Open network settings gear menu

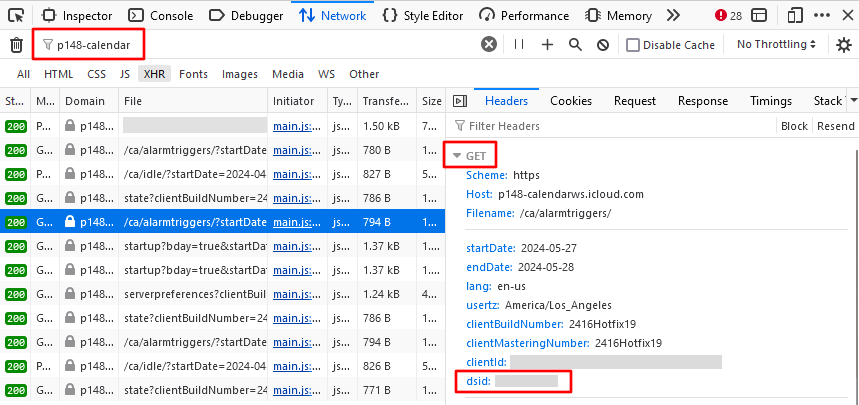pos(844,45)
